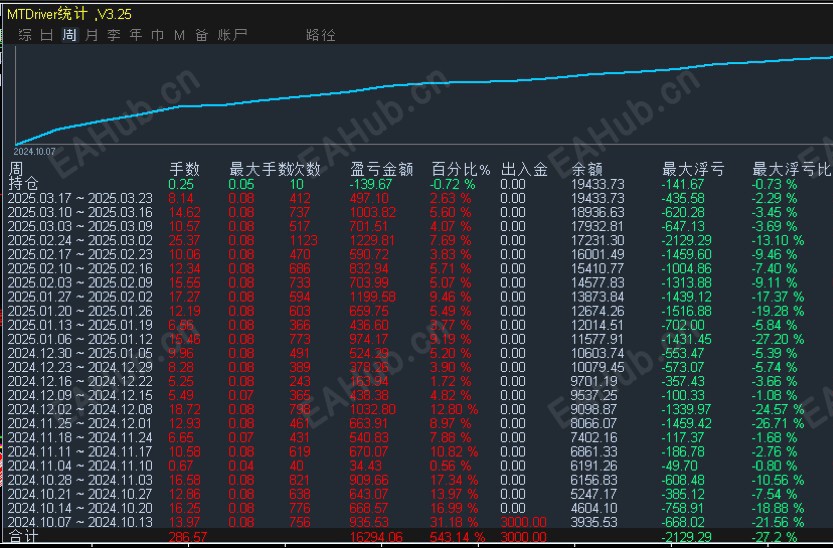Open the 月 monthly tab
833x548 pixels.
click(x=91, y=35)
